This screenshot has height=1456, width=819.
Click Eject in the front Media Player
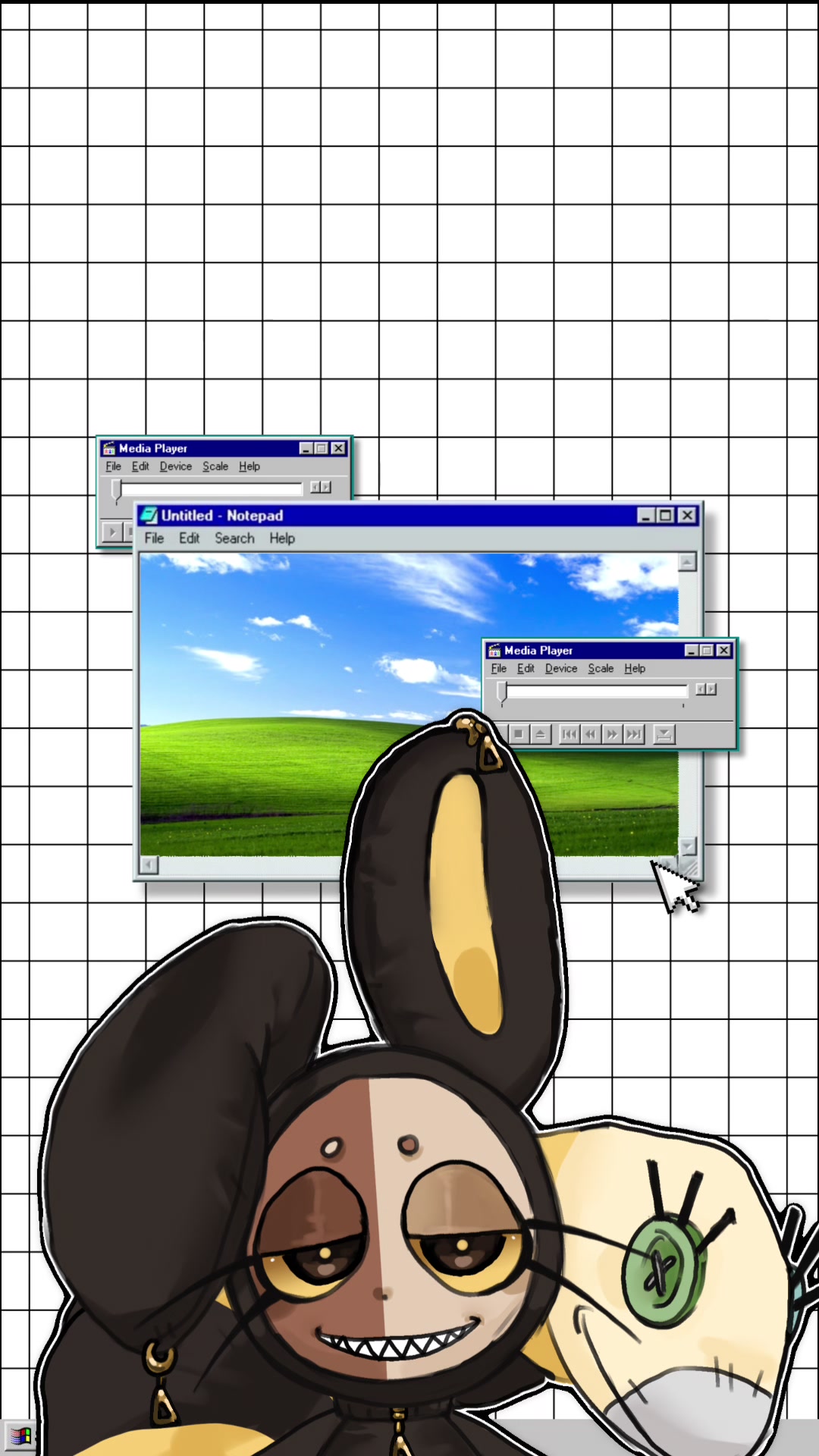pyautogui.click(x=540, y=734)
